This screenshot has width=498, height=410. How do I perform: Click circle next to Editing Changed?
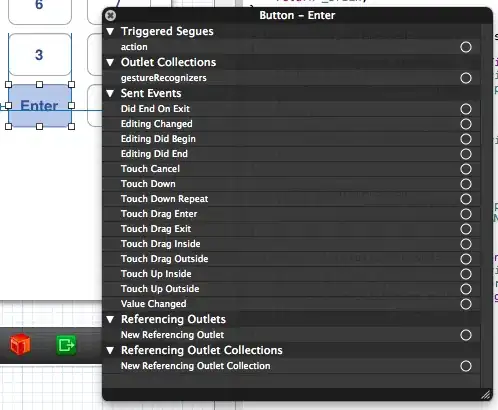[466, 124]
